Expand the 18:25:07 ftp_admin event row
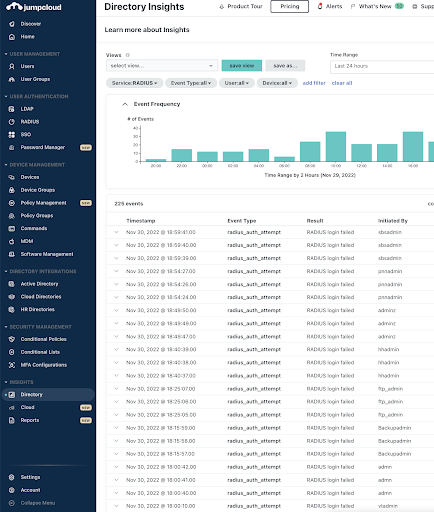Viewport: 434px width, 512px height. point(116,389)
